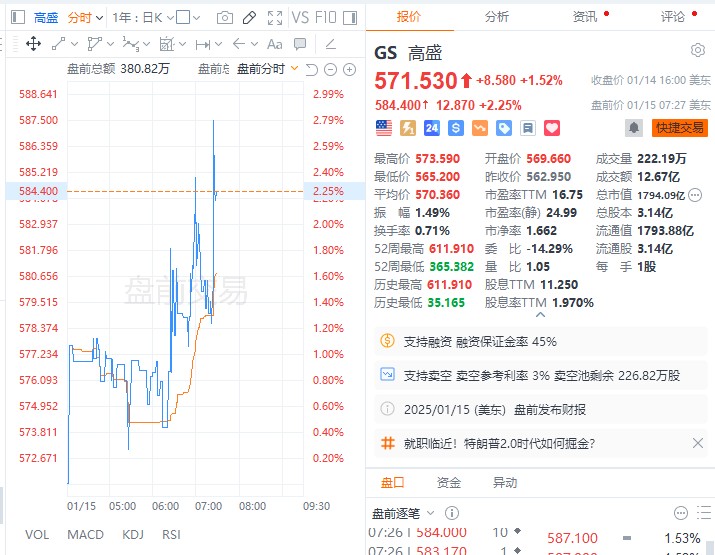This screenshot has height=555, width=715.
Task: Click the notes document icon
Action: click(x=528, y=128)
